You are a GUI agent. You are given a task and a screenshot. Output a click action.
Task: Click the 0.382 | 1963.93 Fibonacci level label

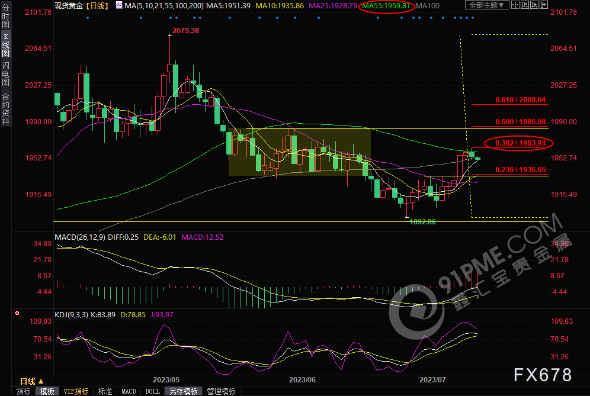[x=520, y=143]
